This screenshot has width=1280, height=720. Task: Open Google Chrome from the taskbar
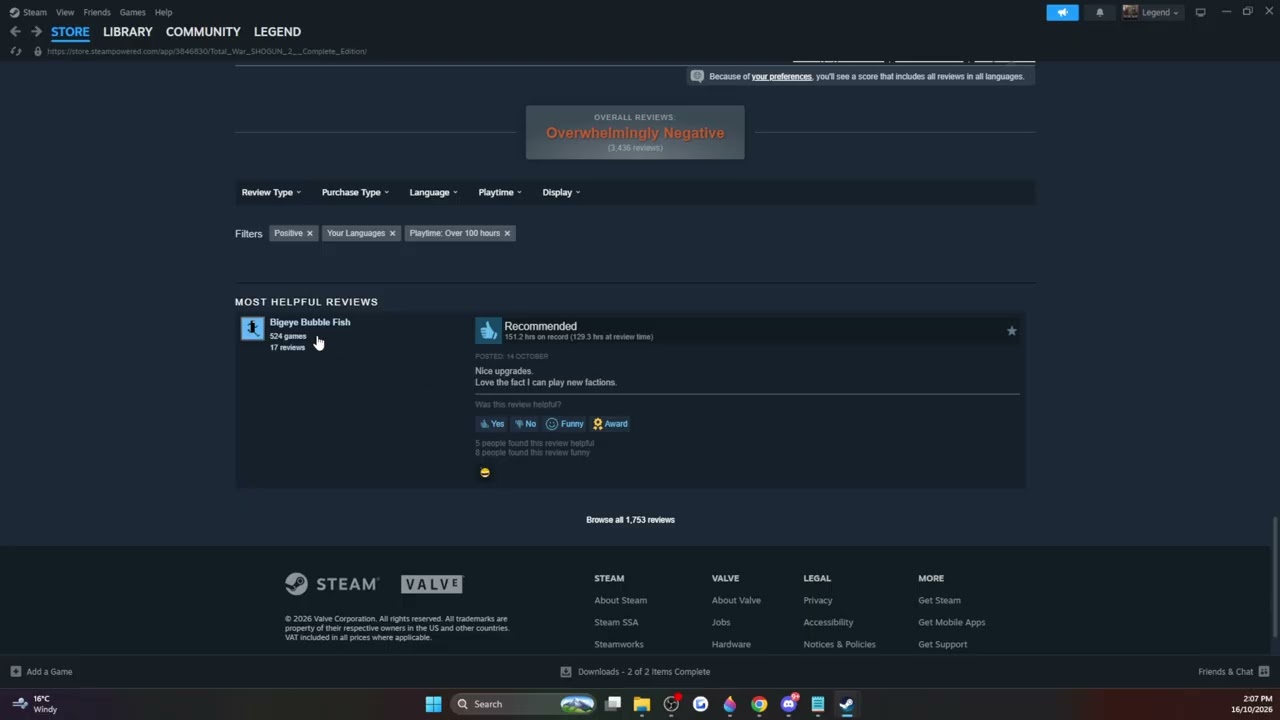click(x=759, y=704)
